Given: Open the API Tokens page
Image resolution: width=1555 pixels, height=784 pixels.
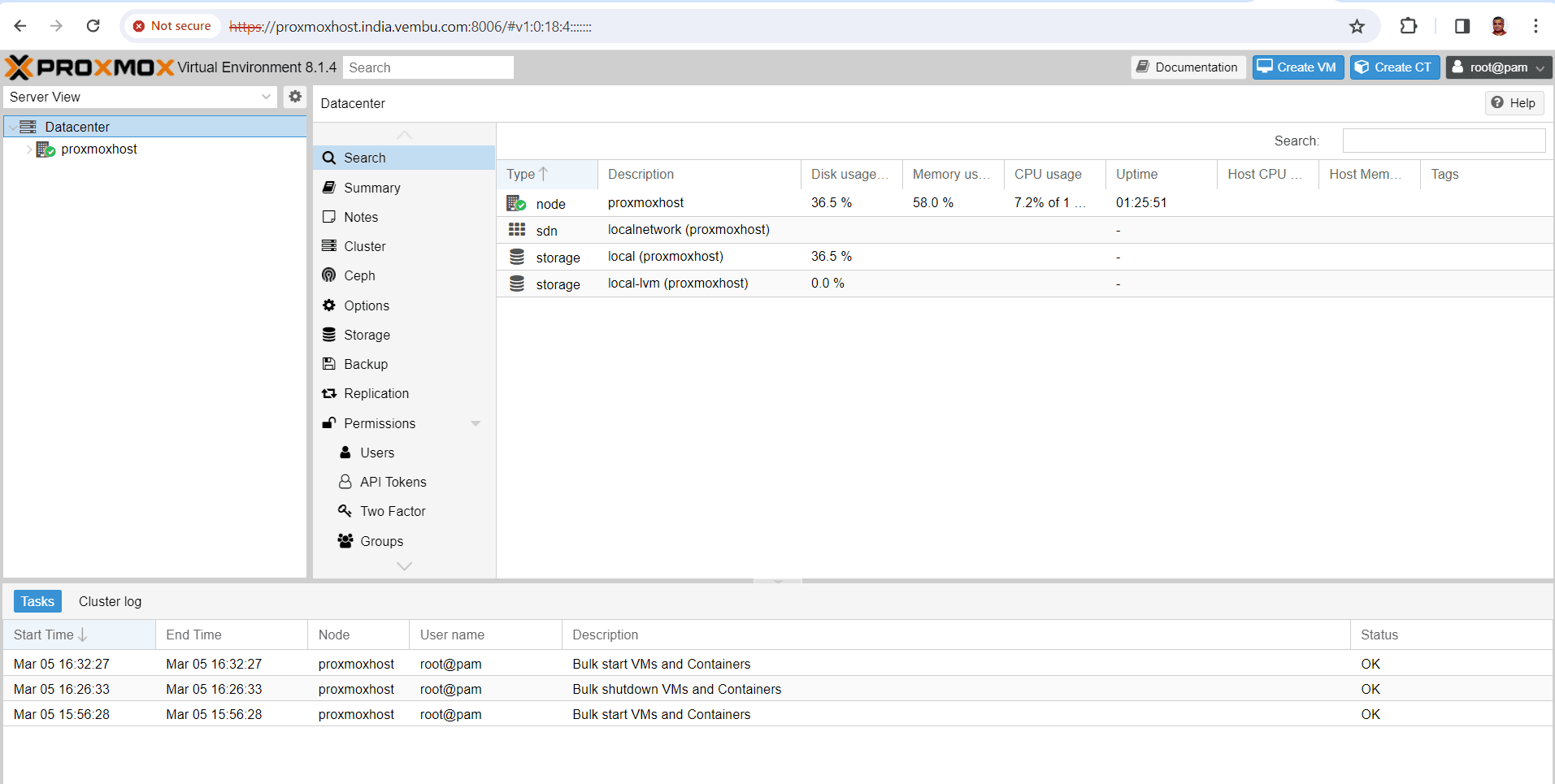Looking at the screenshot, I should click(x=404, y=482).
